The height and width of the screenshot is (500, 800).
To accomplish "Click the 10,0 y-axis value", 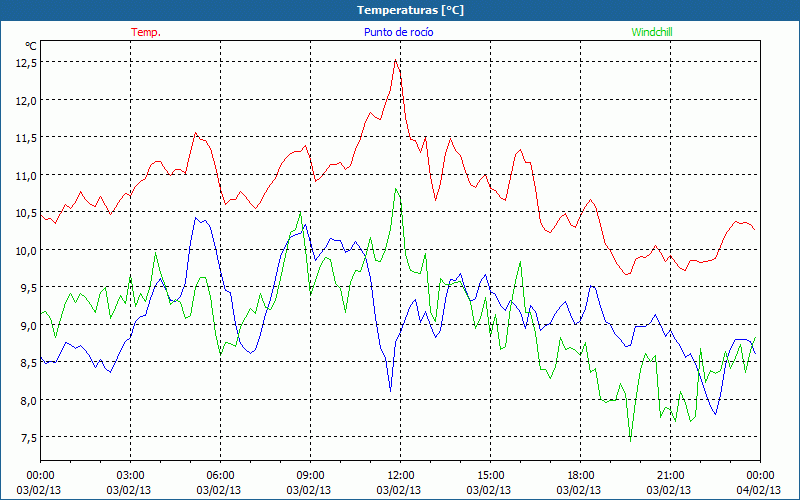I will click(x=26, y=251).
